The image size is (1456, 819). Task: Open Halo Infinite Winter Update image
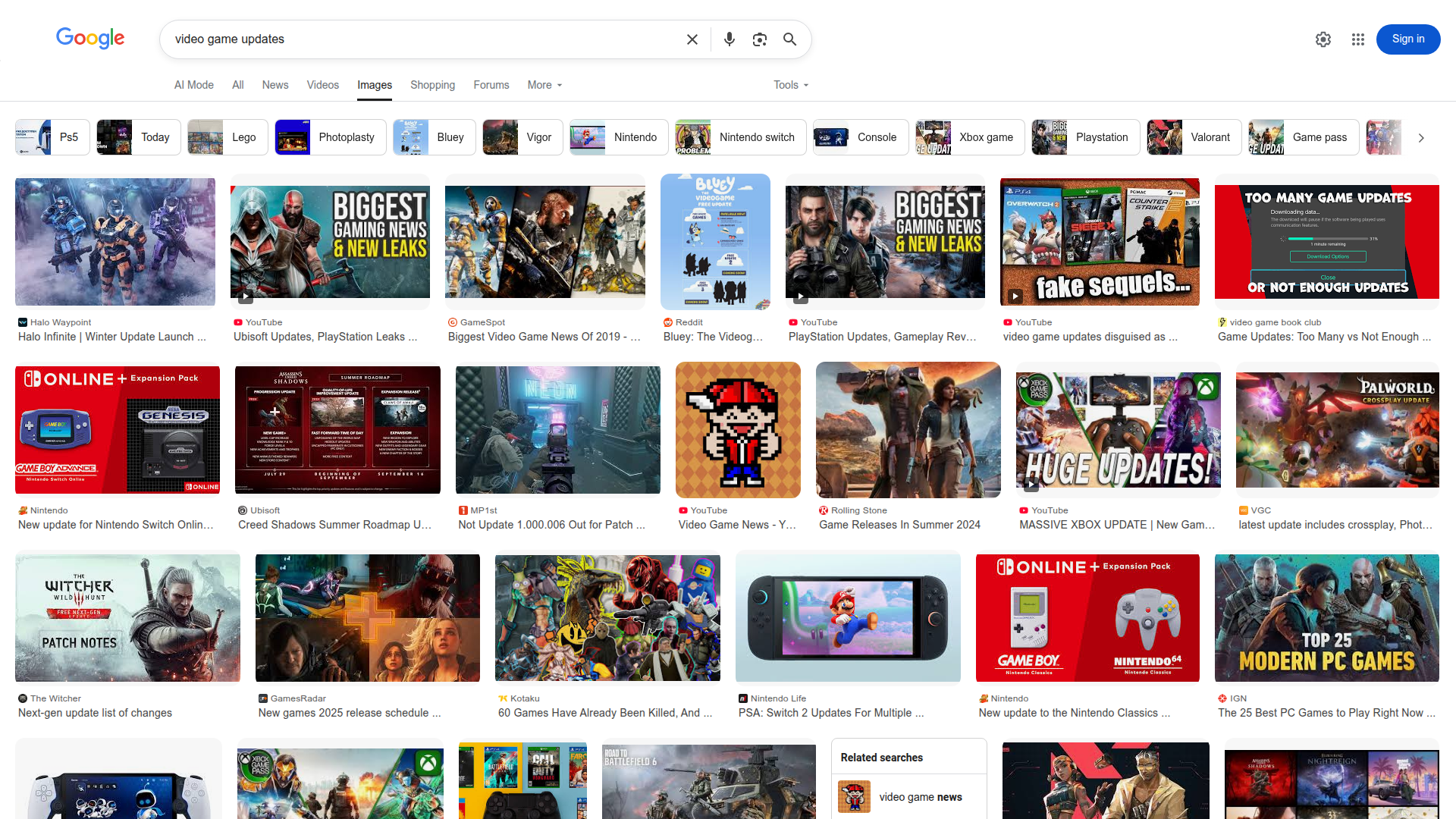(115, 242)
